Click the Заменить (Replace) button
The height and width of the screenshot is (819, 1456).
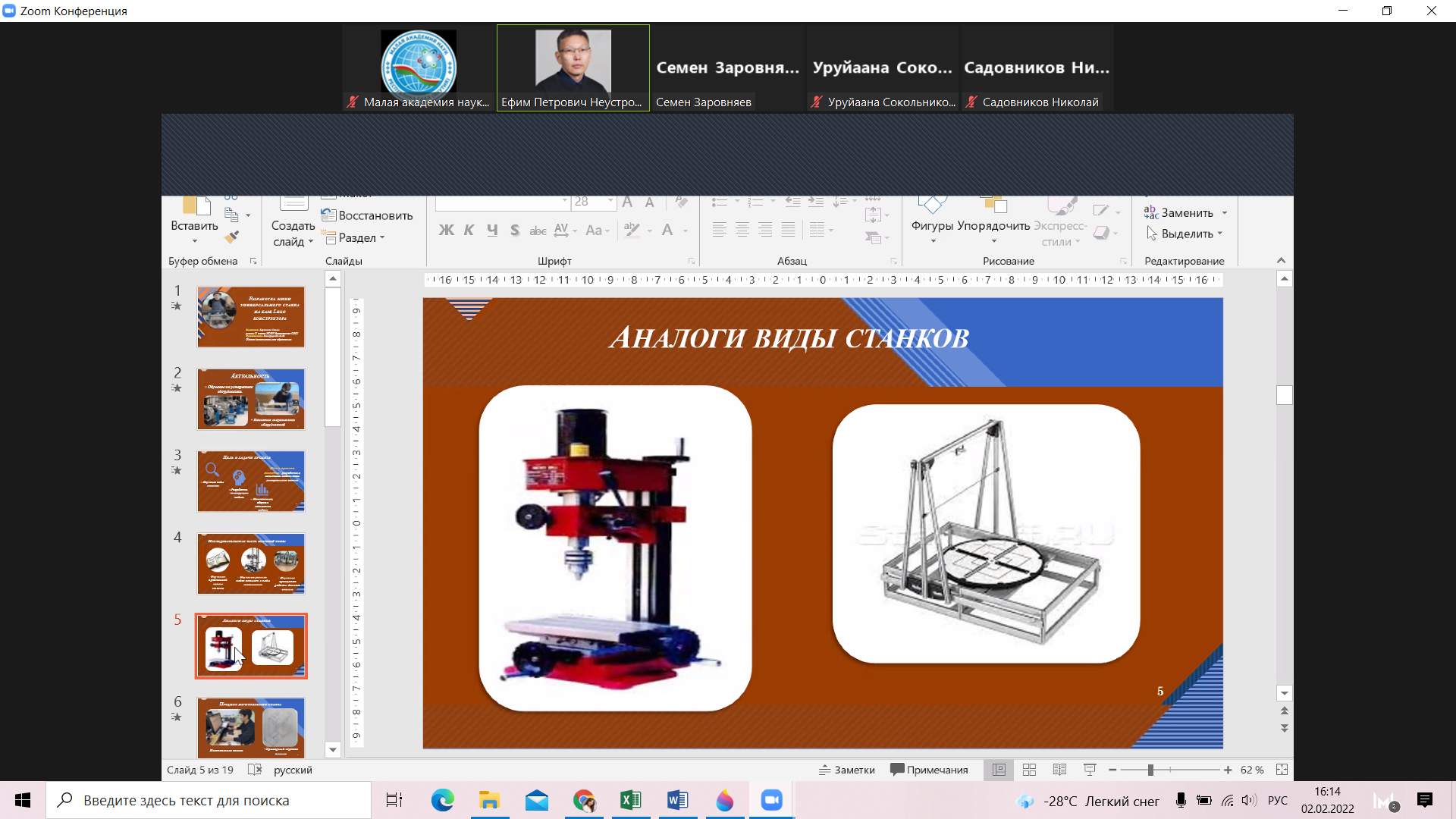(x=1186, y=213)
